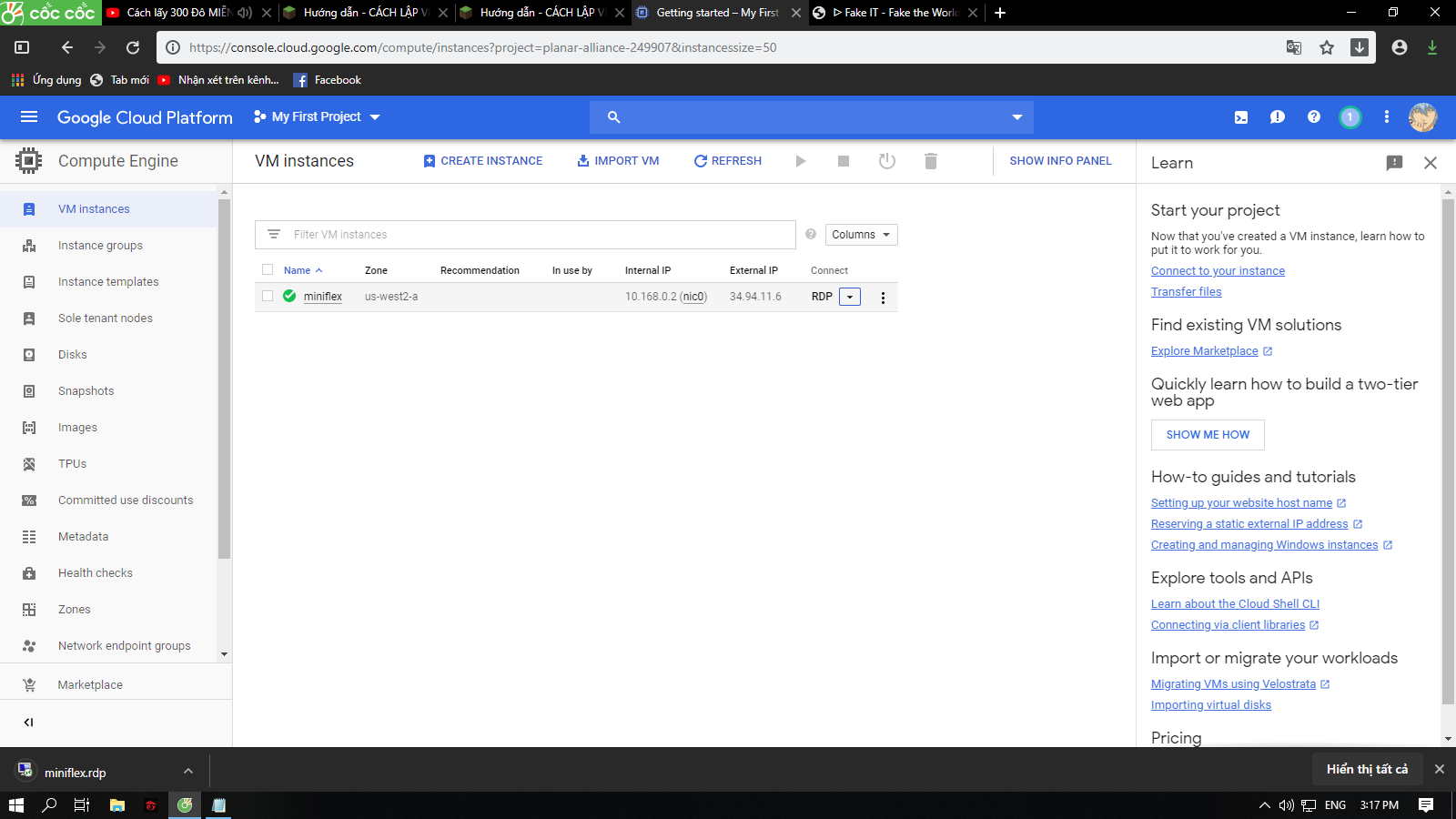
Task: Bookmark this page with the star icon
Action: point(1327,47)
